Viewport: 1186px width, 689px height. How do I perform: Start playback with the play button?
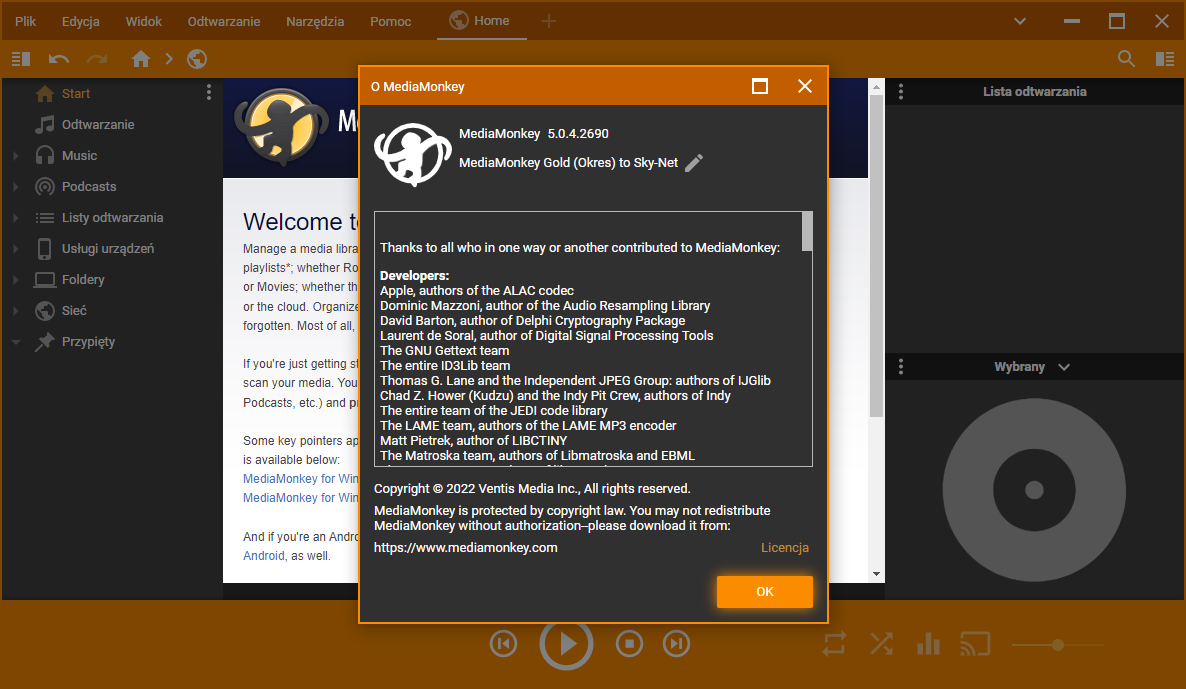pos(566,644)
